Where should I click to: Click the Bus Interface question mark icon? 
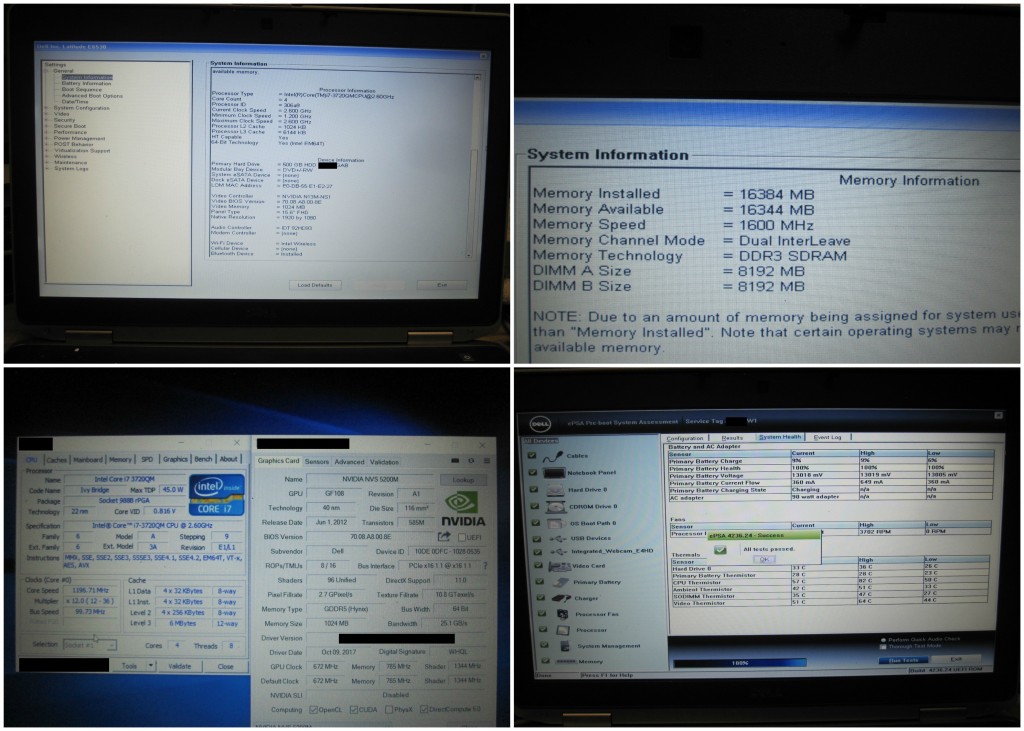tap(485, 566)
